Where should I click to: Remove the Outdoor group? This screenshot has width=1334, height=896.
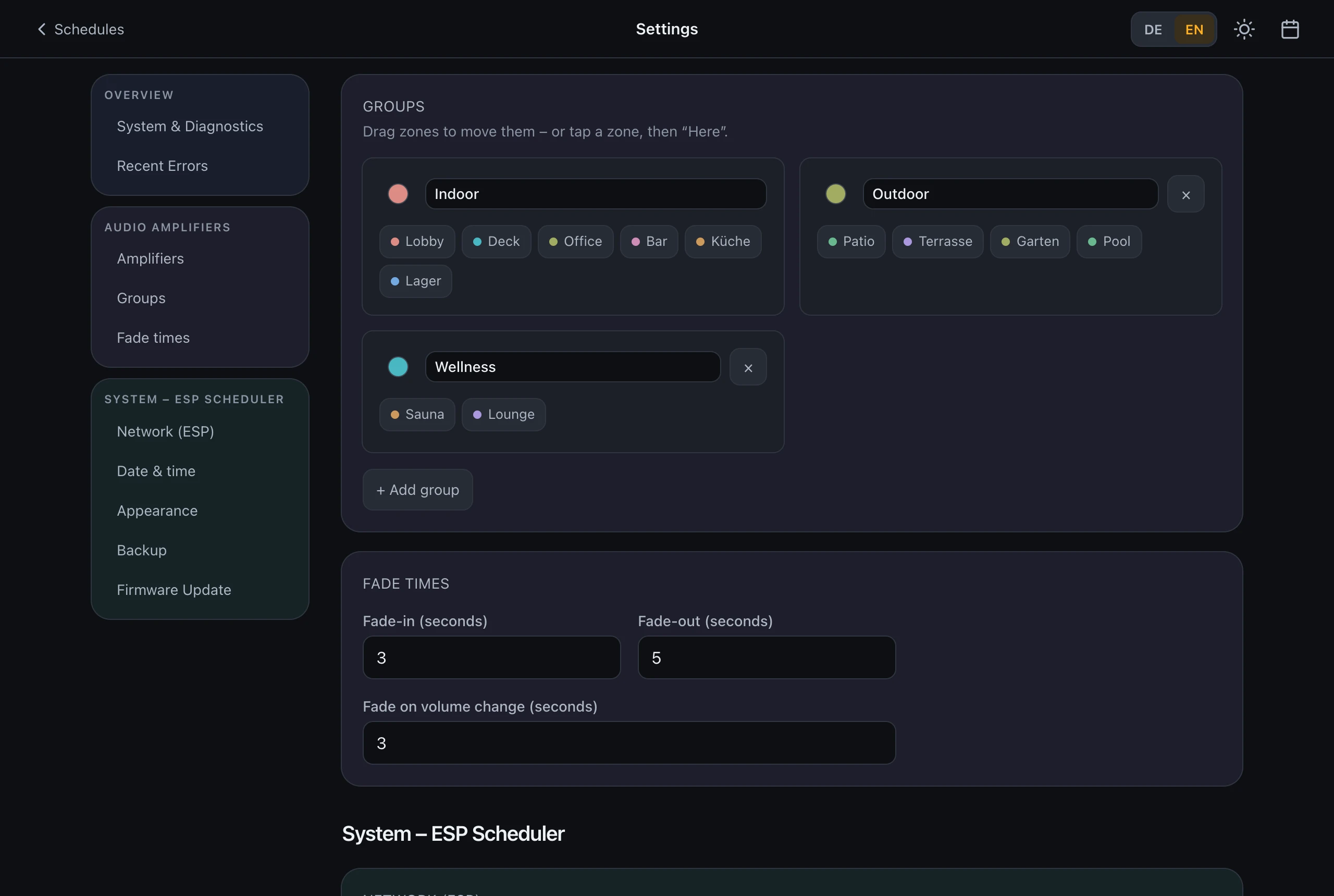(1186, 194)
